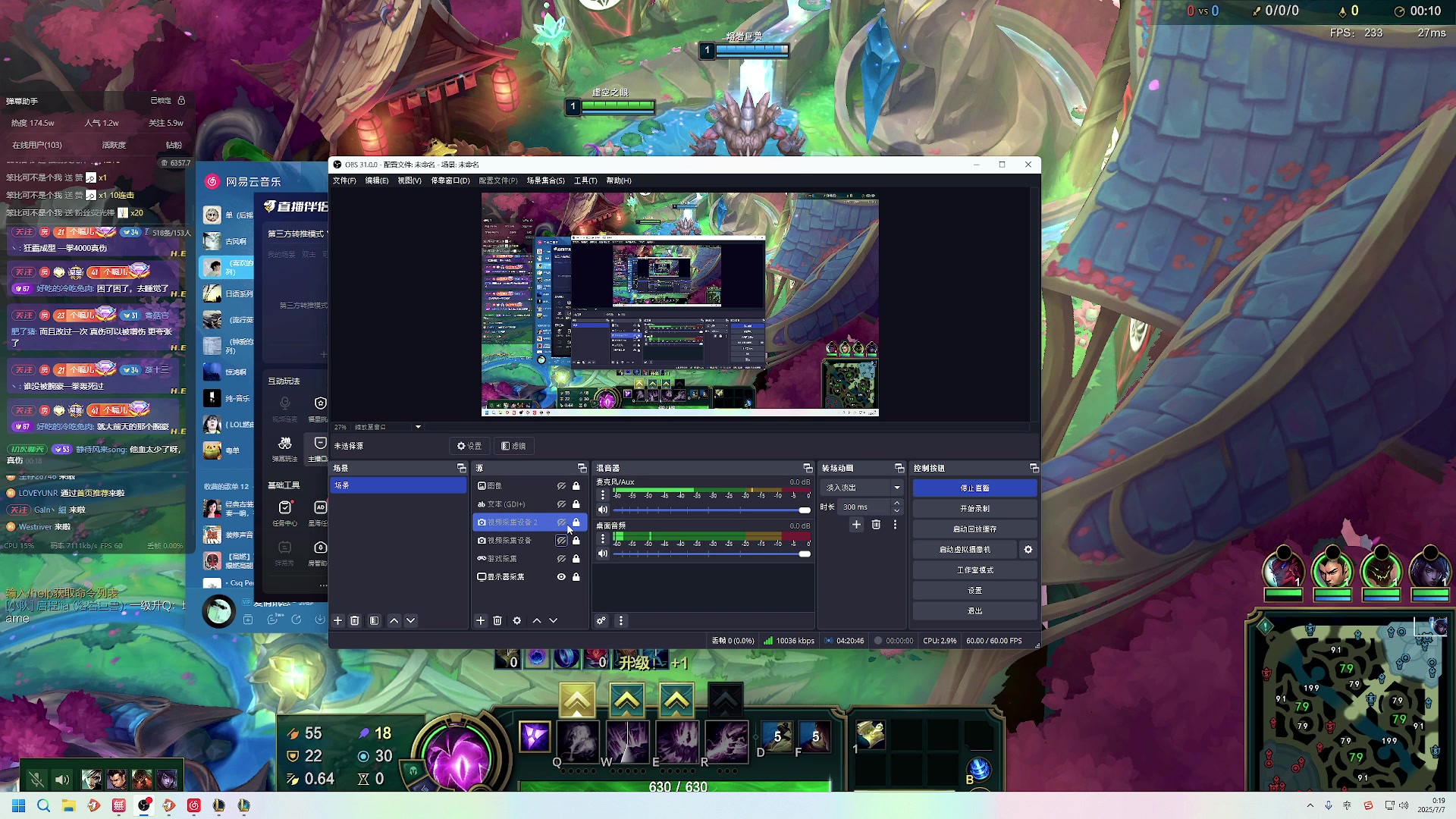Screen dimensions: 1456x819
Task: Open scene filters icon in Scenes panel
Action: (x=375, y=621)
